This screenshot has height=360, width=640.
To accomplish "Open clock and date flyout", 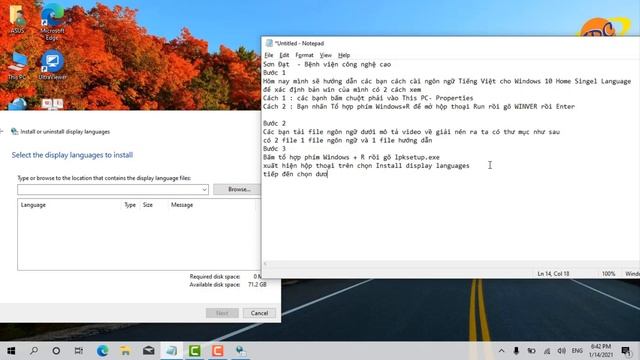I will pyautogui.click(x=601, y=351).
